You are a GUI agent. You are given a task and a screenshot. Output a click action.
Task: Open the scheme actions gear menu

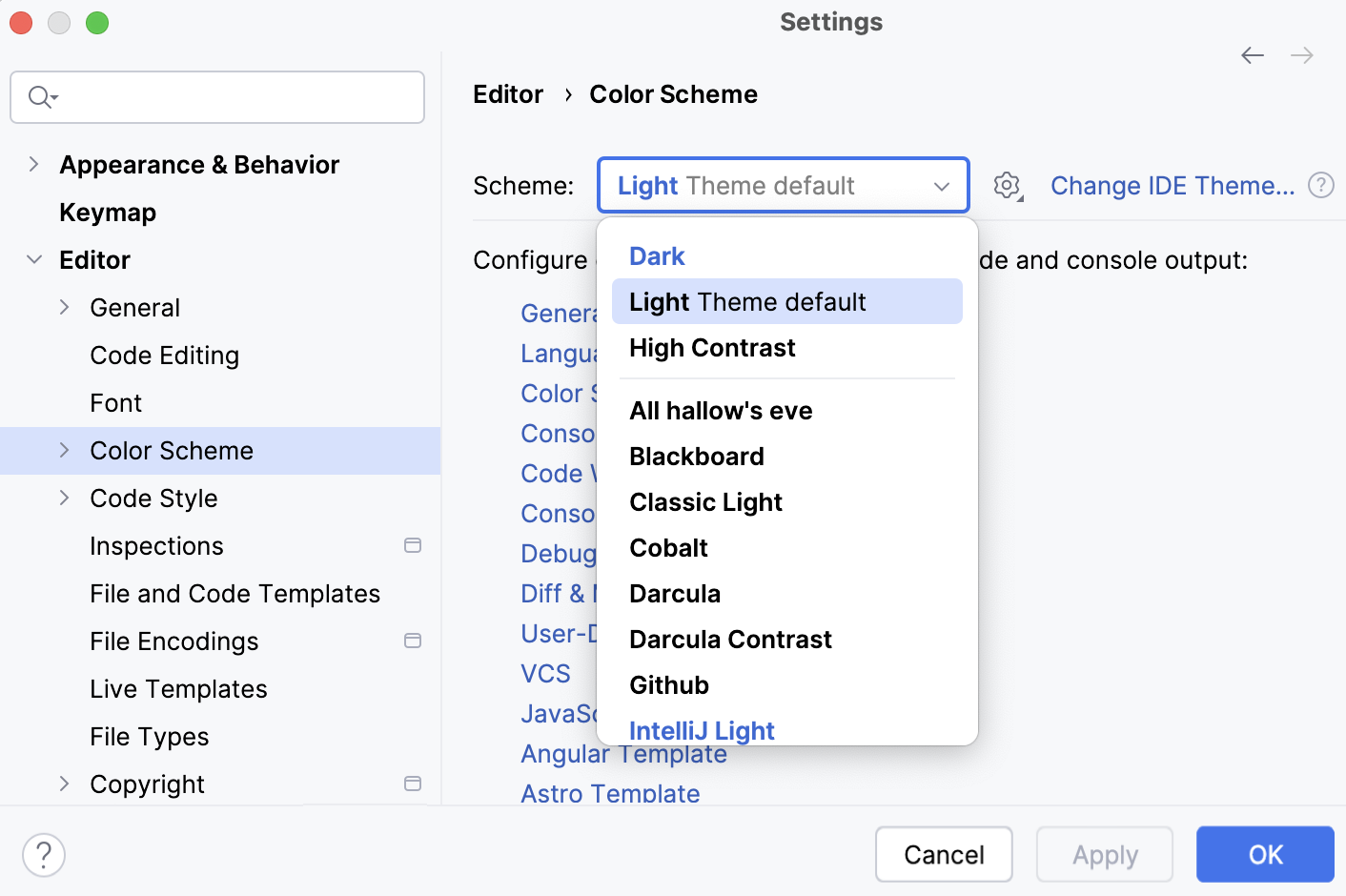tap(1007, 185)
